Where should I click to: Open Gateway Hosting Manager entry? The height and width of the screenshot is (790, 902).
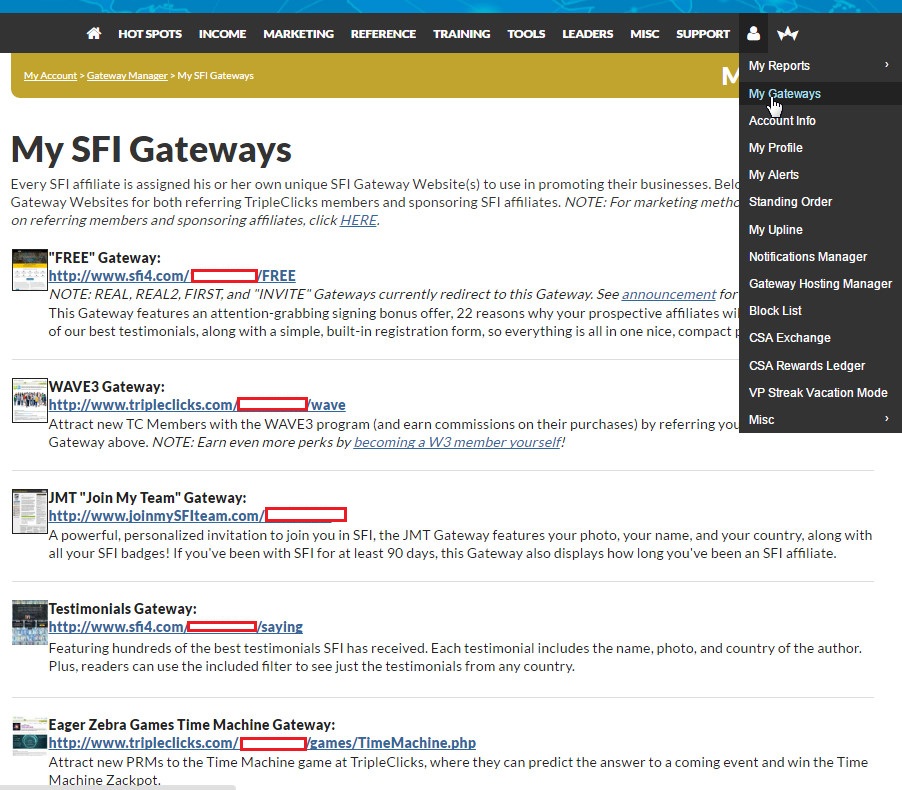(x=820, y=284)
